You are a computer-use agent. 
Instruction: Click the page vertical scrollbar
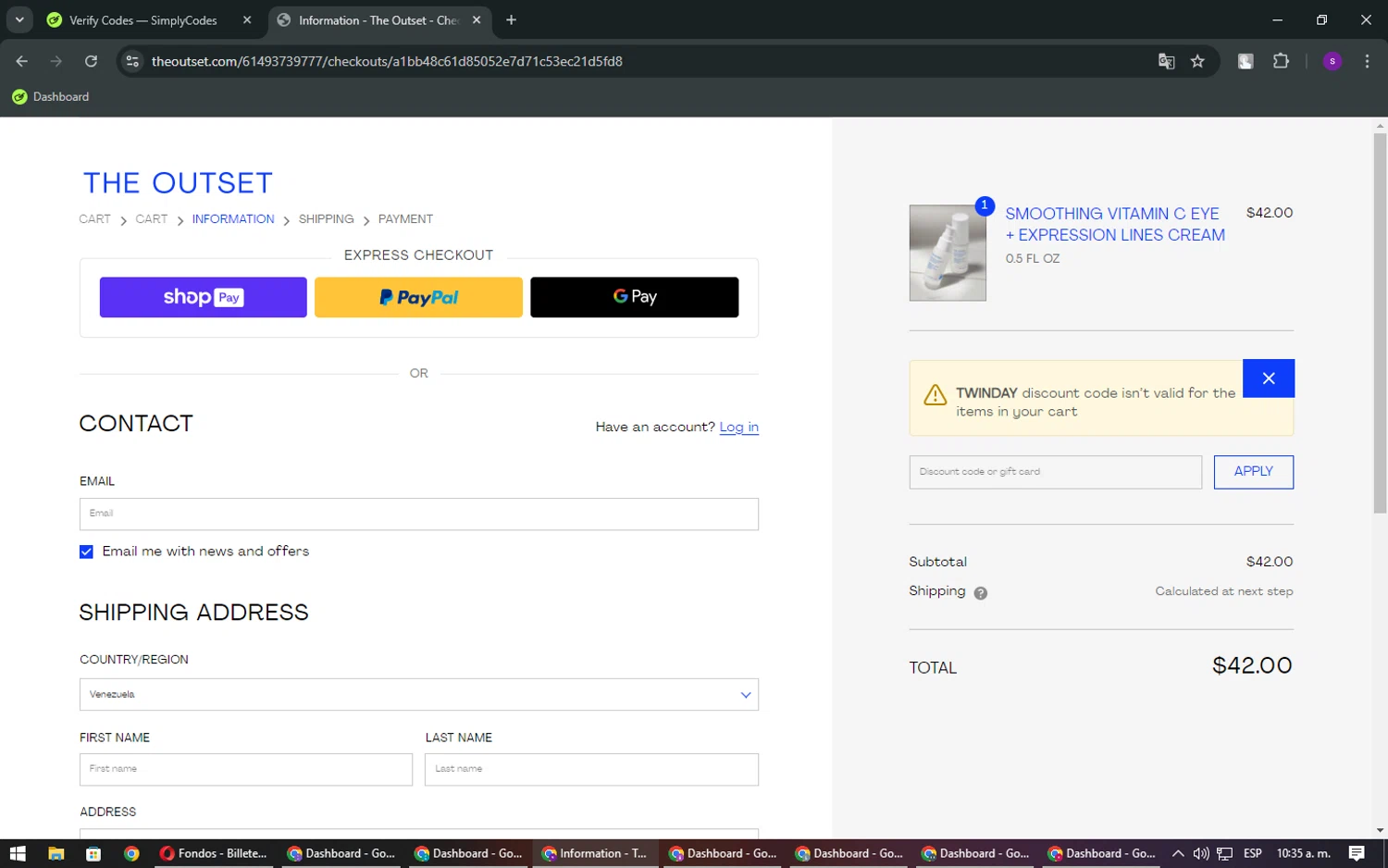1380,322
